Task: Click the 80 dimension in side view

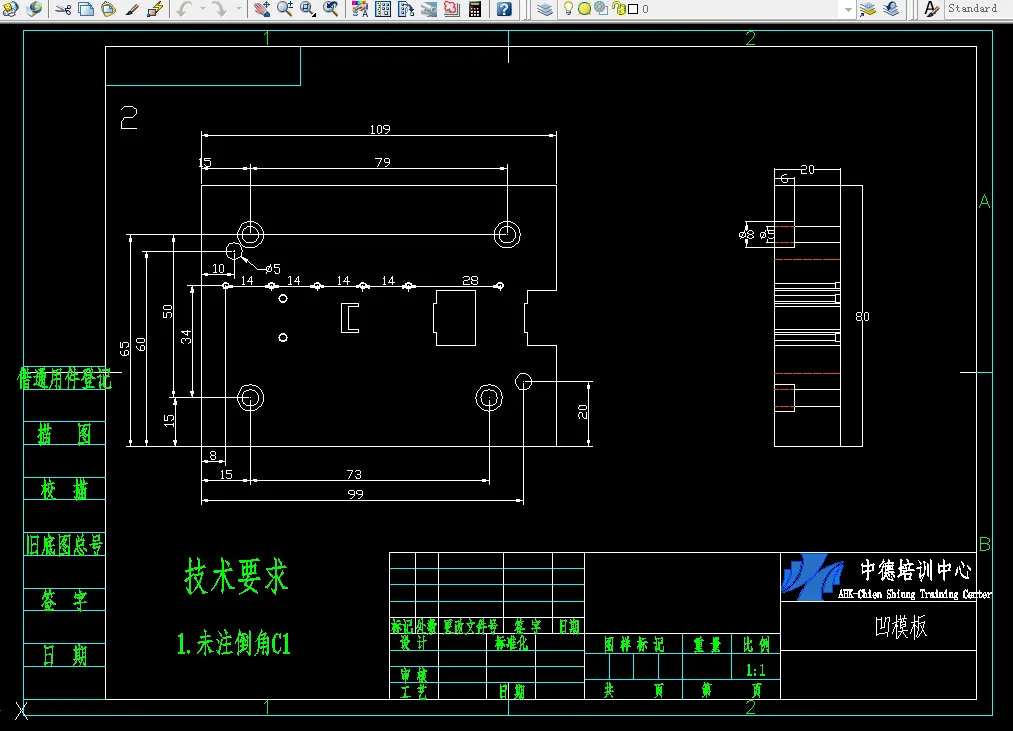Action: [x=862, y=317]
